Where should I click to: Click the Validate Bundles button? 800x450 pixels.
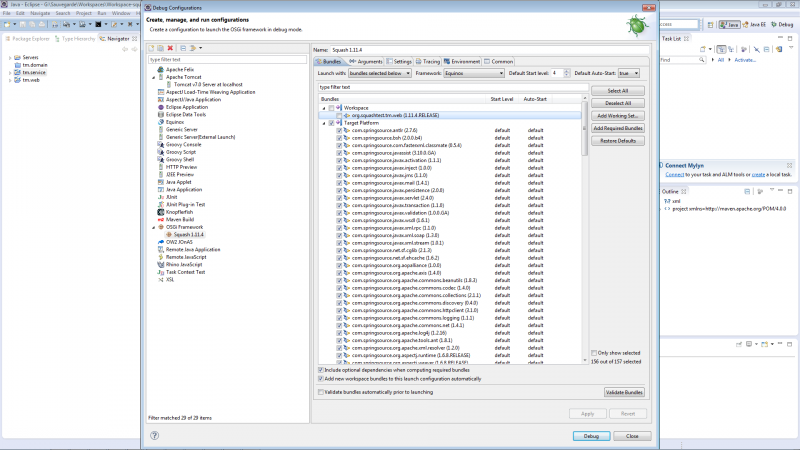click(x=624, y=392)
